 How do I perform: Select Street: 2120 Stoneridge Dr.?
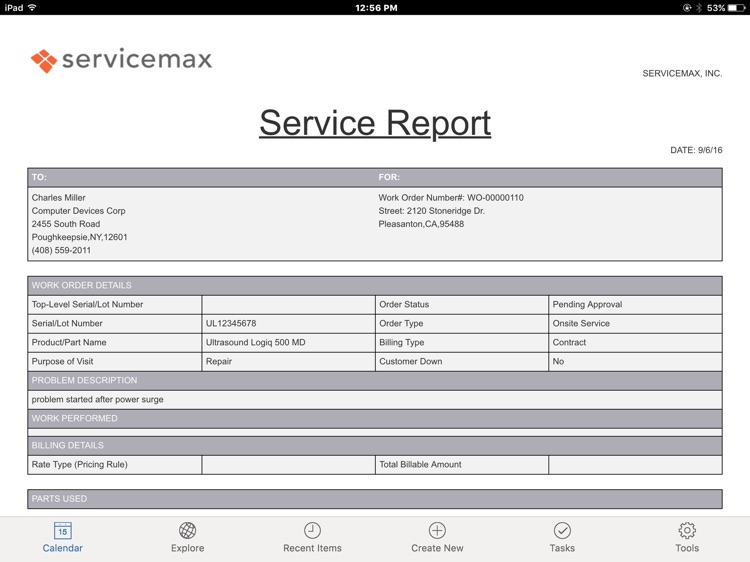(431, 211)
